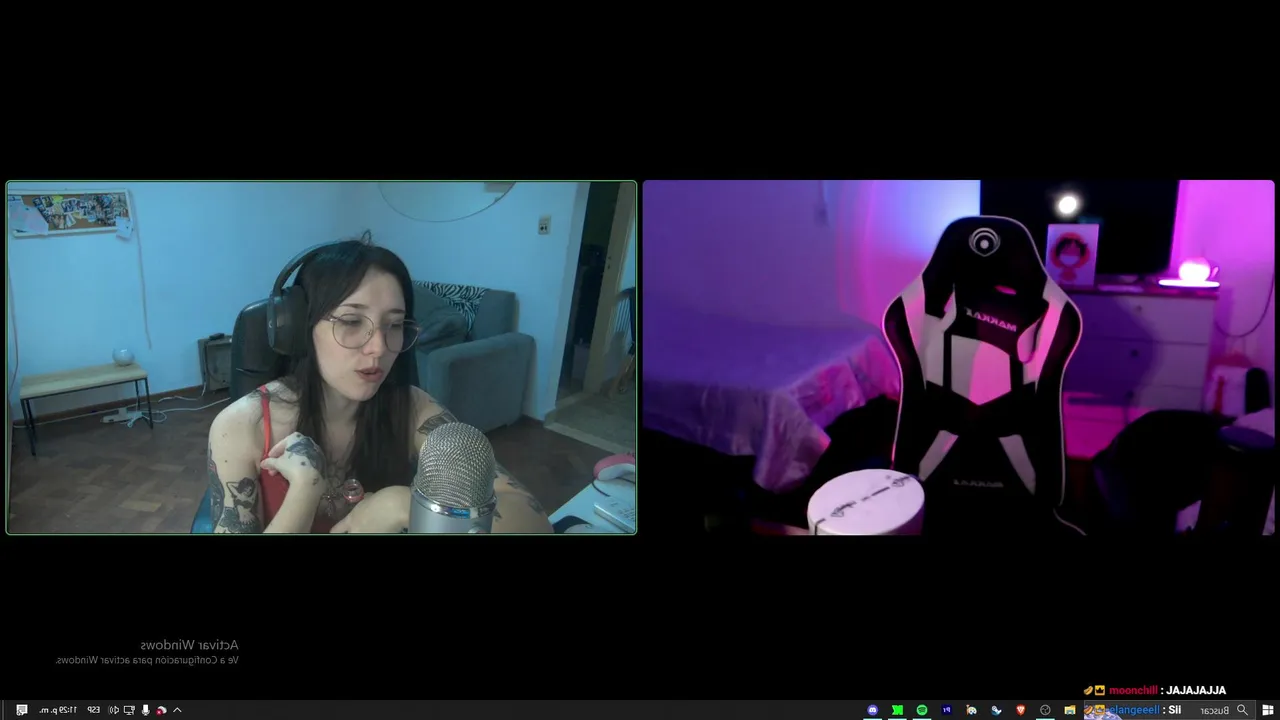Click the moonchill chat message
This screenshot has width=1280, height=720.
click(x=1156, y=690)
